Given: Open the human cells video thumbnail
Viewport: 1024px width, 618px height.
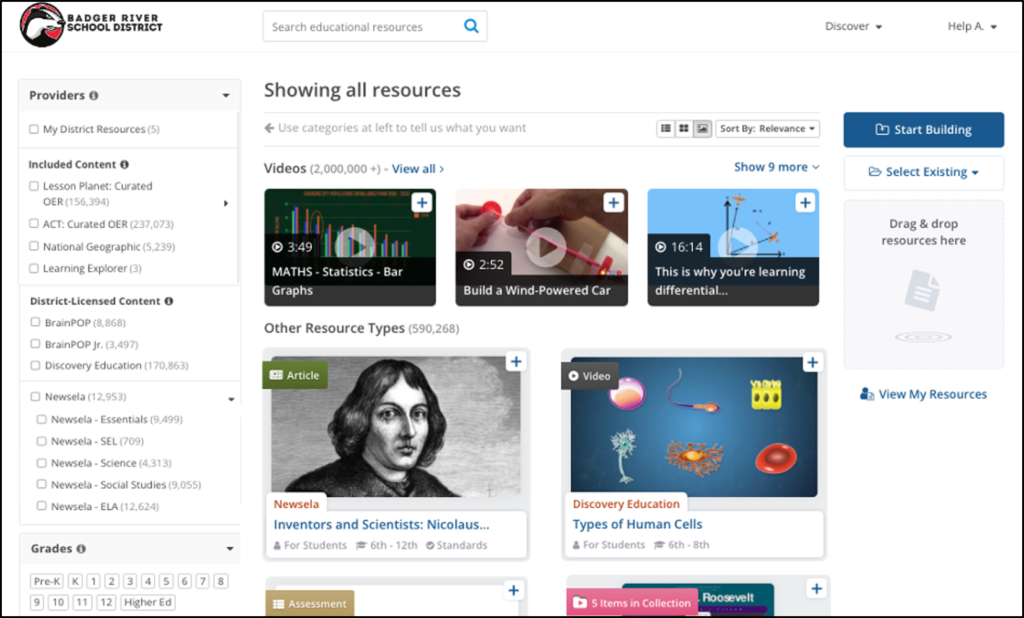Looking at the screenshot, I should coord(694,426).
